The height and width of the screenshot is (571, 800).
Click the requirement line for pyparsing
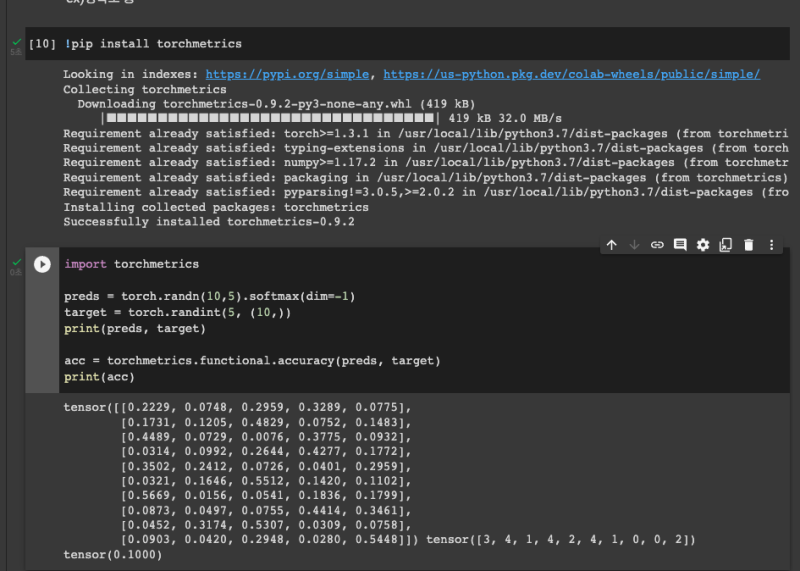pyautogui.click(x=426, y=192)
